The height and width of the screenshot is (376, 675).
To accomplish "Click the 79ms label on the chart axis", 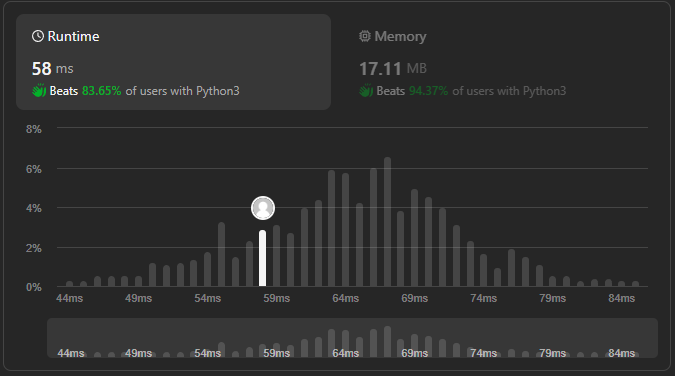I will click(x=553, y=298).
